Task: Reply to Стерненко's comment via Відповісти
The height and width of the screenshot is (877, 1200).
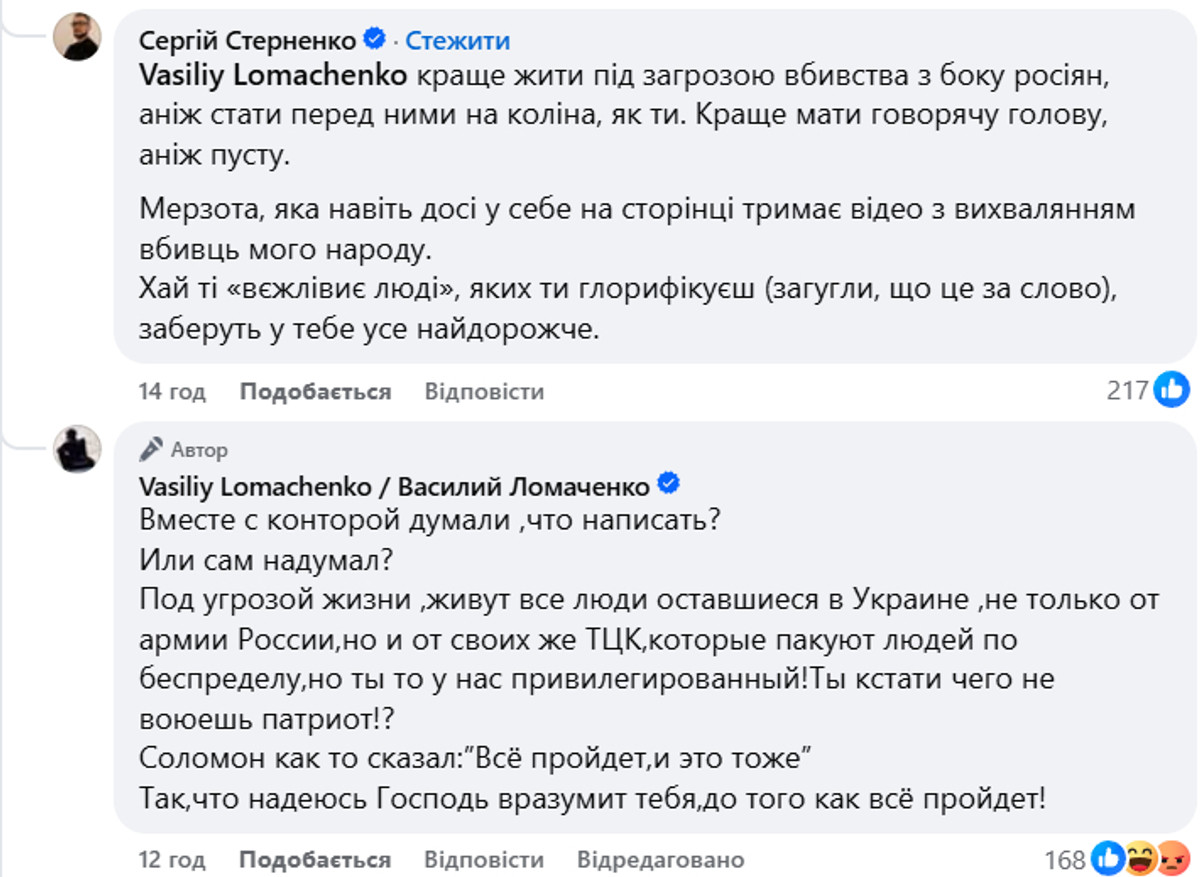Action: [484, 391]
